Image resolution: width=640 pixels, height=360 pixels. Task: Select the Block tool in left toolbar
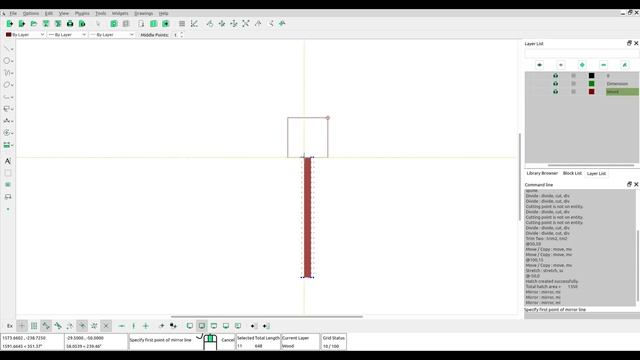pos(8,197)
